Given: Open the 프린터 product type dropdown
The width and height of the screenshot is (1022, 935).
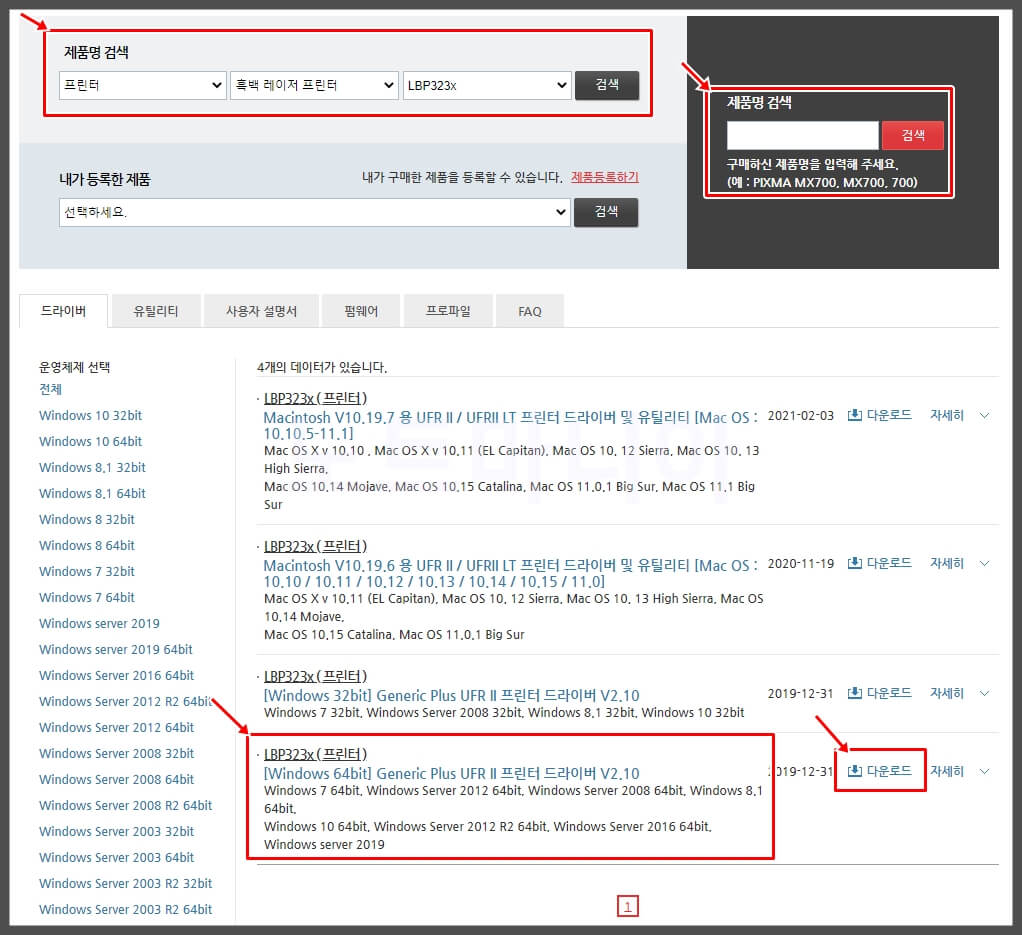Looking at the screenshot, I should [x=142, y=85].
